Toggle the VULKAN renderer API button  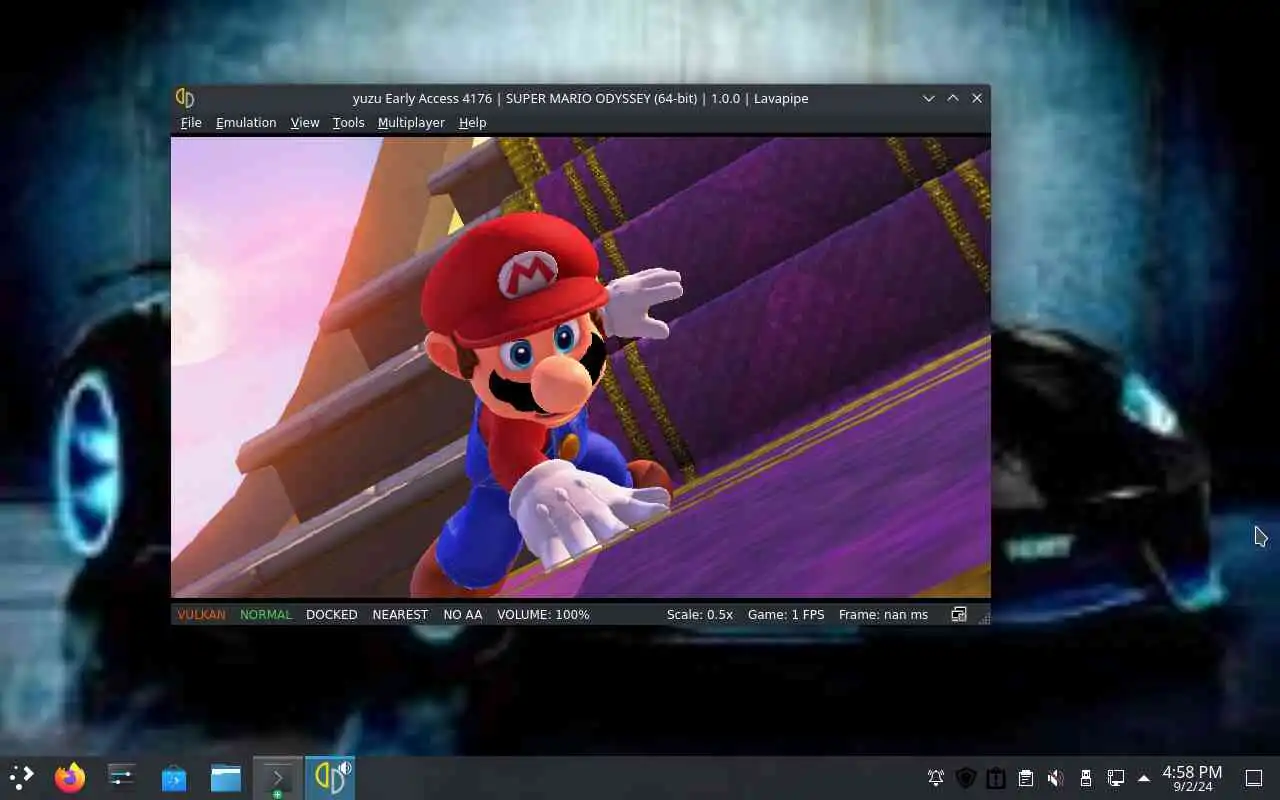click(x=201, y=614)
